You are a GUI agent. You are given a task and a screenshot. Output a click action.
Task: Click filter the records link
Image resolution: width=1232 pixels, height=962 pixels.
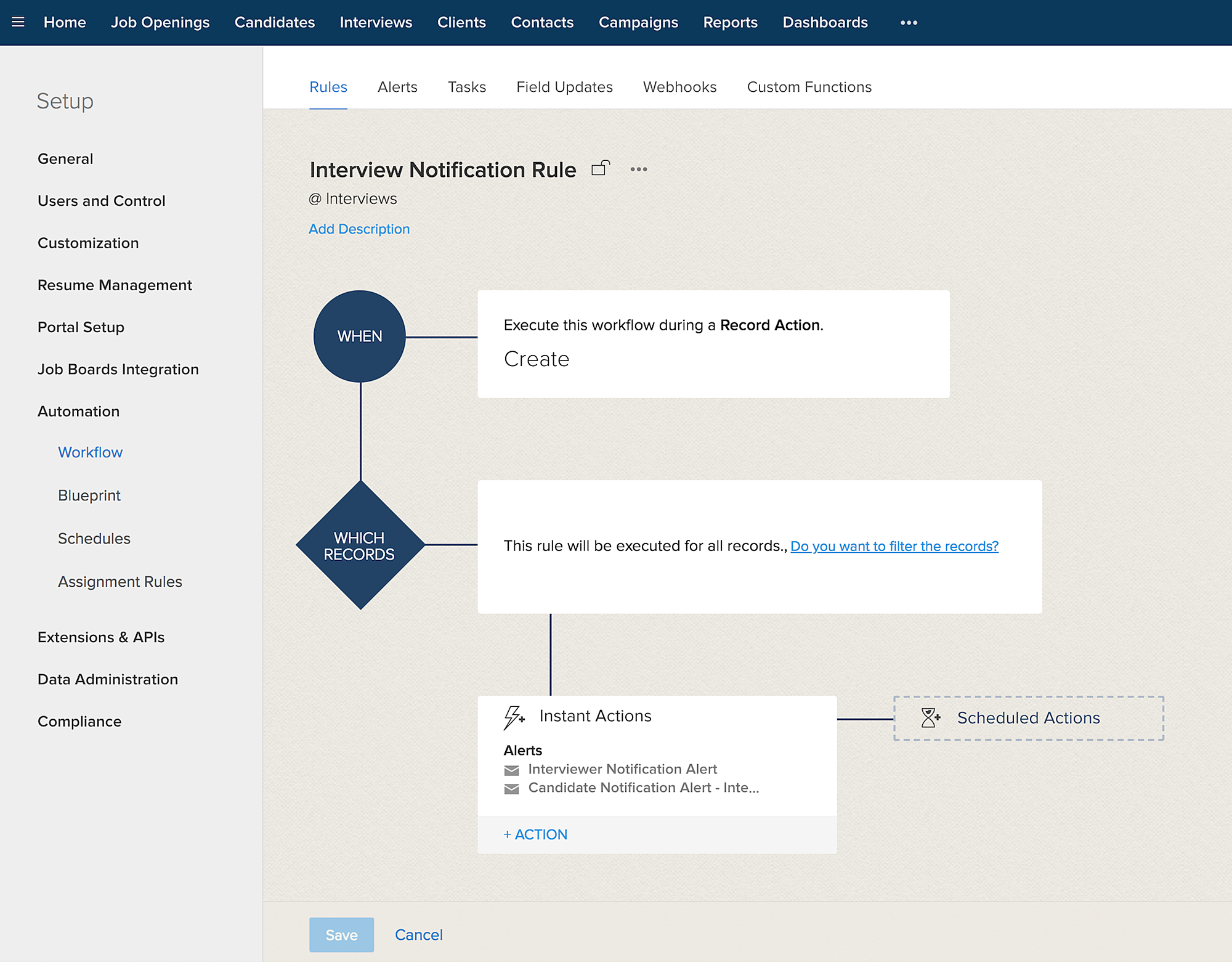point(894,546)
